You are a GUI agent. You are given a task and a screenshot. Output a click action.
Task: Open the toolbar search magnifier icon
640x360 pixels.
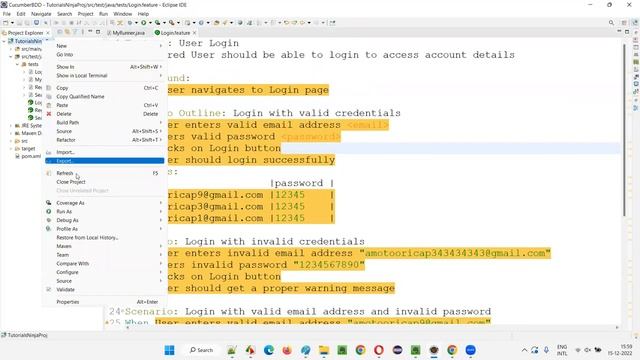pos(611,23)
